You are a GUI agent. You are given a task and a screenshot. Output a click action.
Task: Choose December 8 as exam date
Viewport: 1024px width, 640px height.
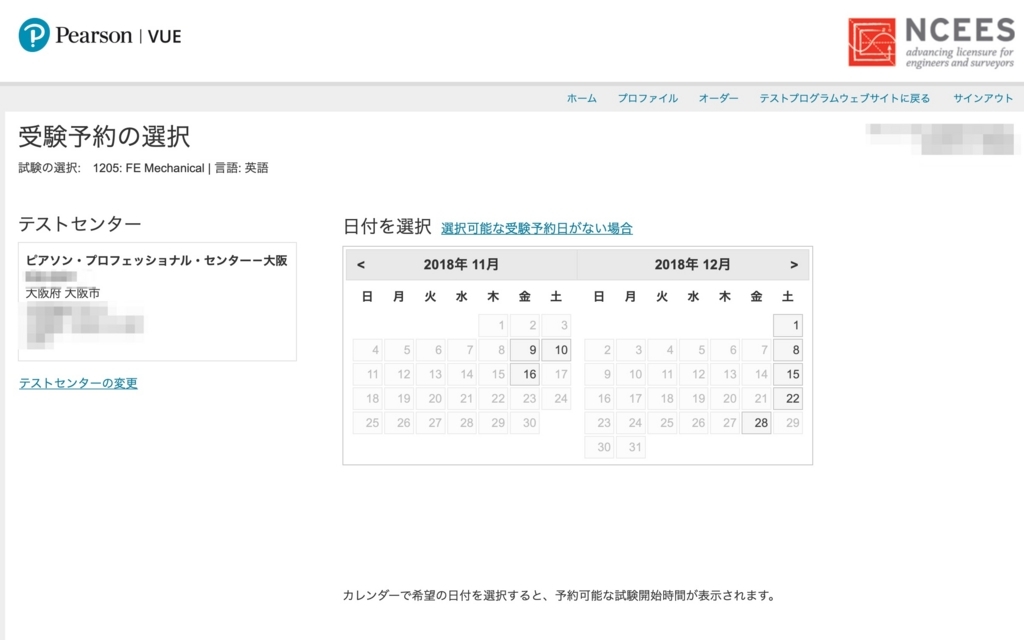tap(788, 349)
